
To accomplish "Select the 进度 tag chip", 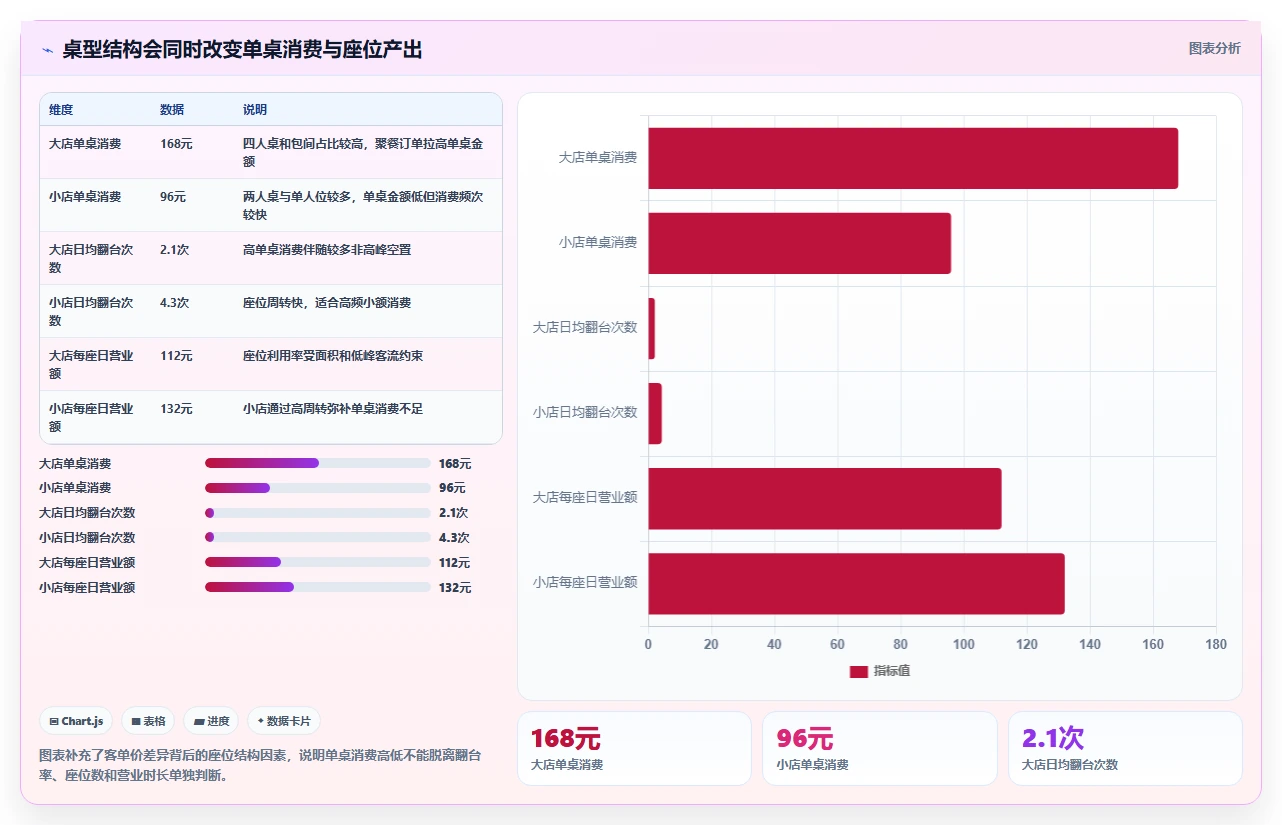I will click(x=211, y=721).
